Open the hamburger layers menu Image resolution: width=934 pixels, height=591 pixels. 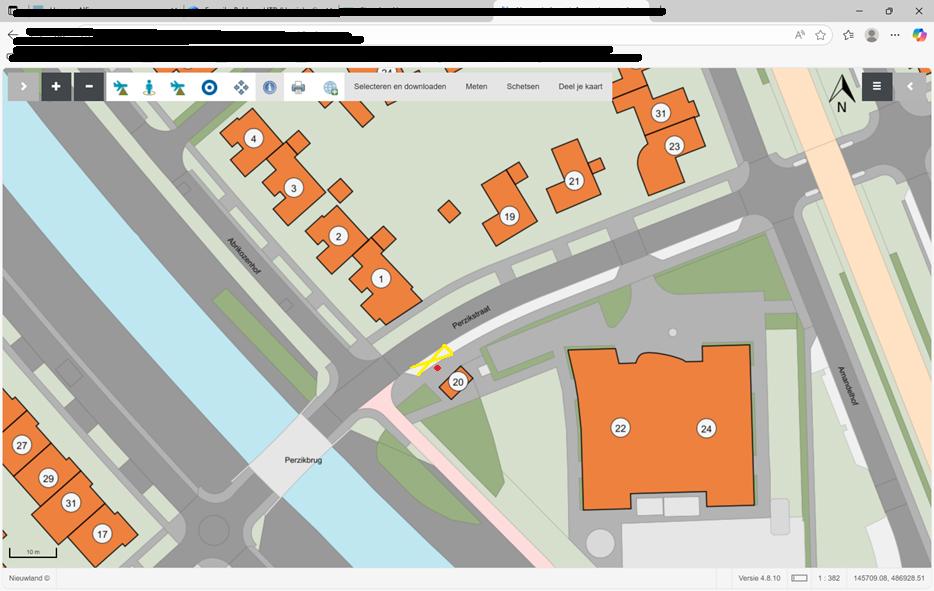pos(877,87)
